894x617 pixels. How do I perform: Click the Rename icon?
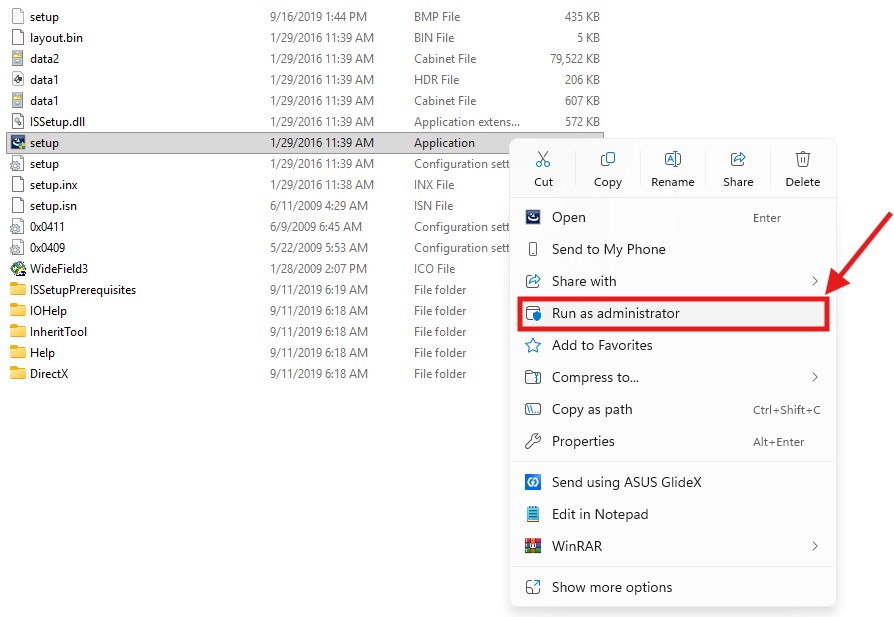point(673,159)
